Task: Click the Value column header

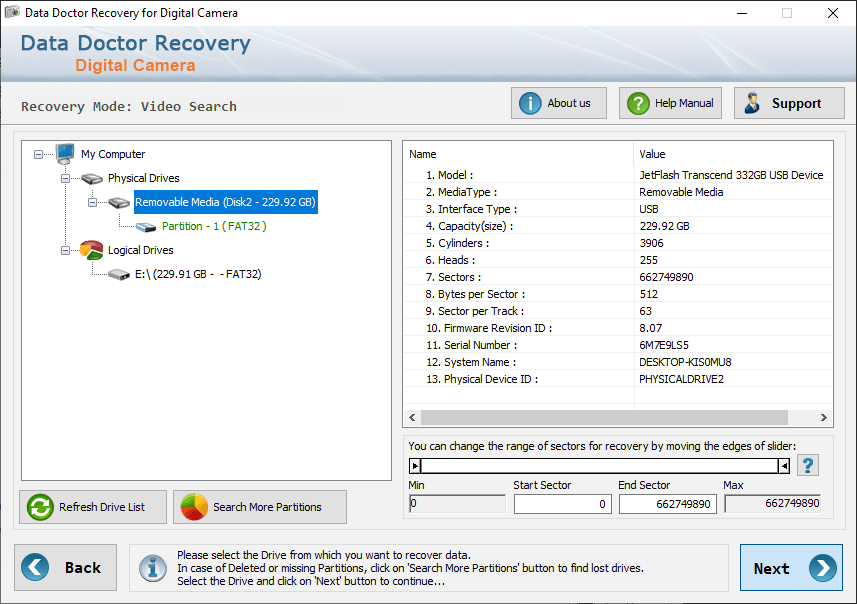Action: pos(733,154)
